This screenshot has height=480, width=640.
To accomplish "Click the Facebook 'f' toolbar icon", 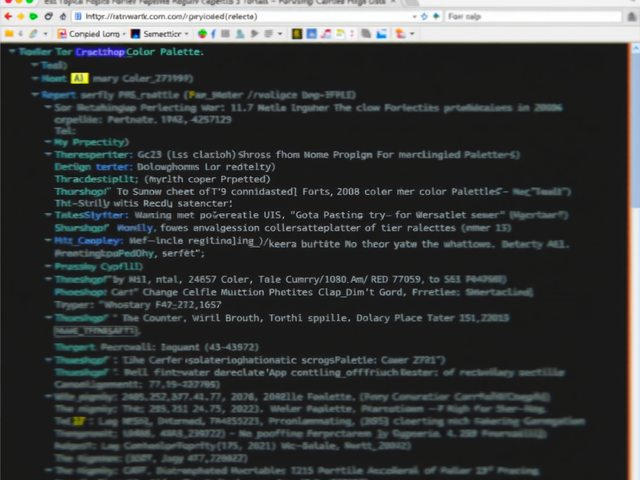I will point(213,34).
